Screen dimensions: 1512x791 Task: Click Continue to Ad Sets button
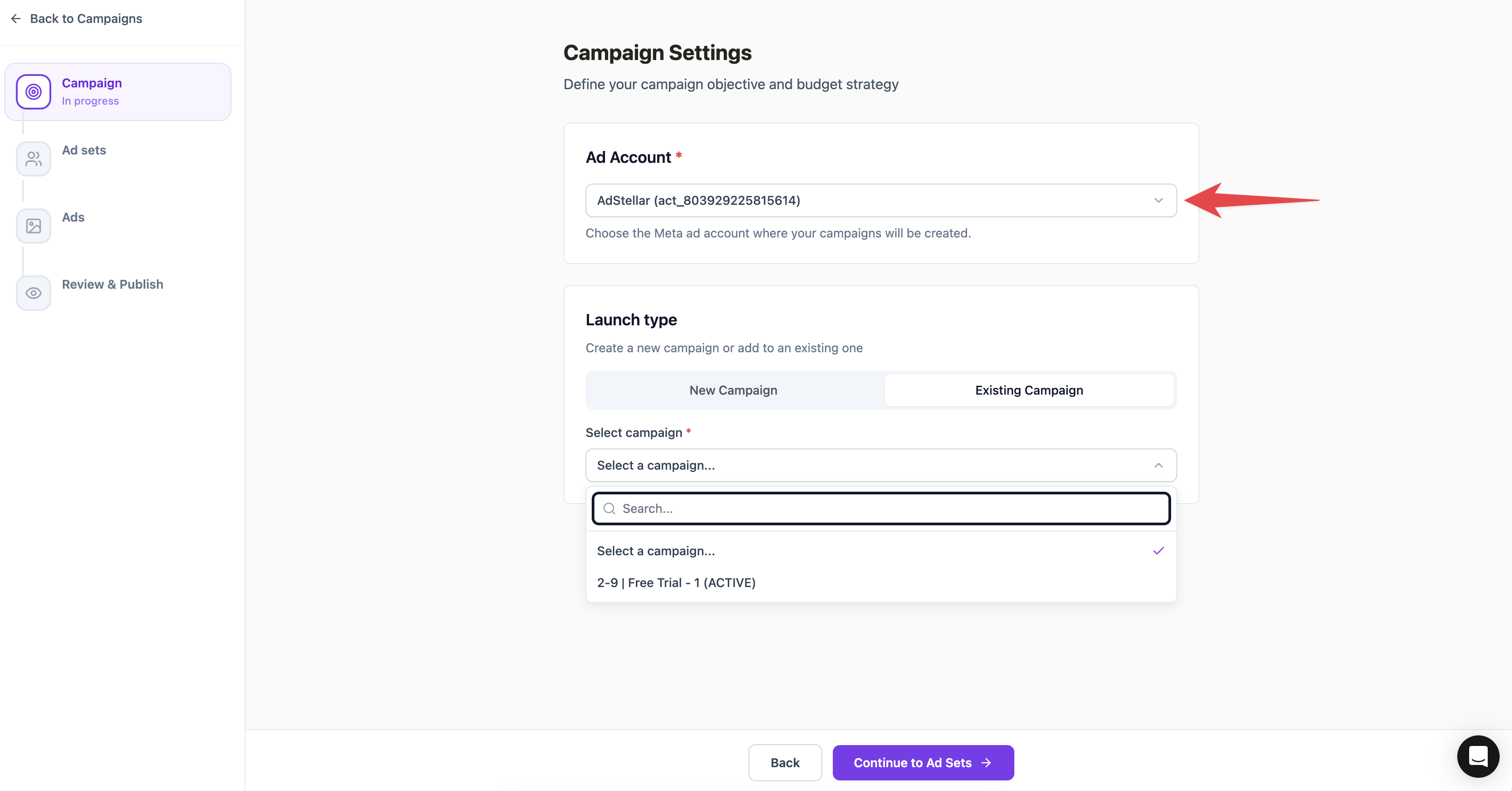click(922, 762)
